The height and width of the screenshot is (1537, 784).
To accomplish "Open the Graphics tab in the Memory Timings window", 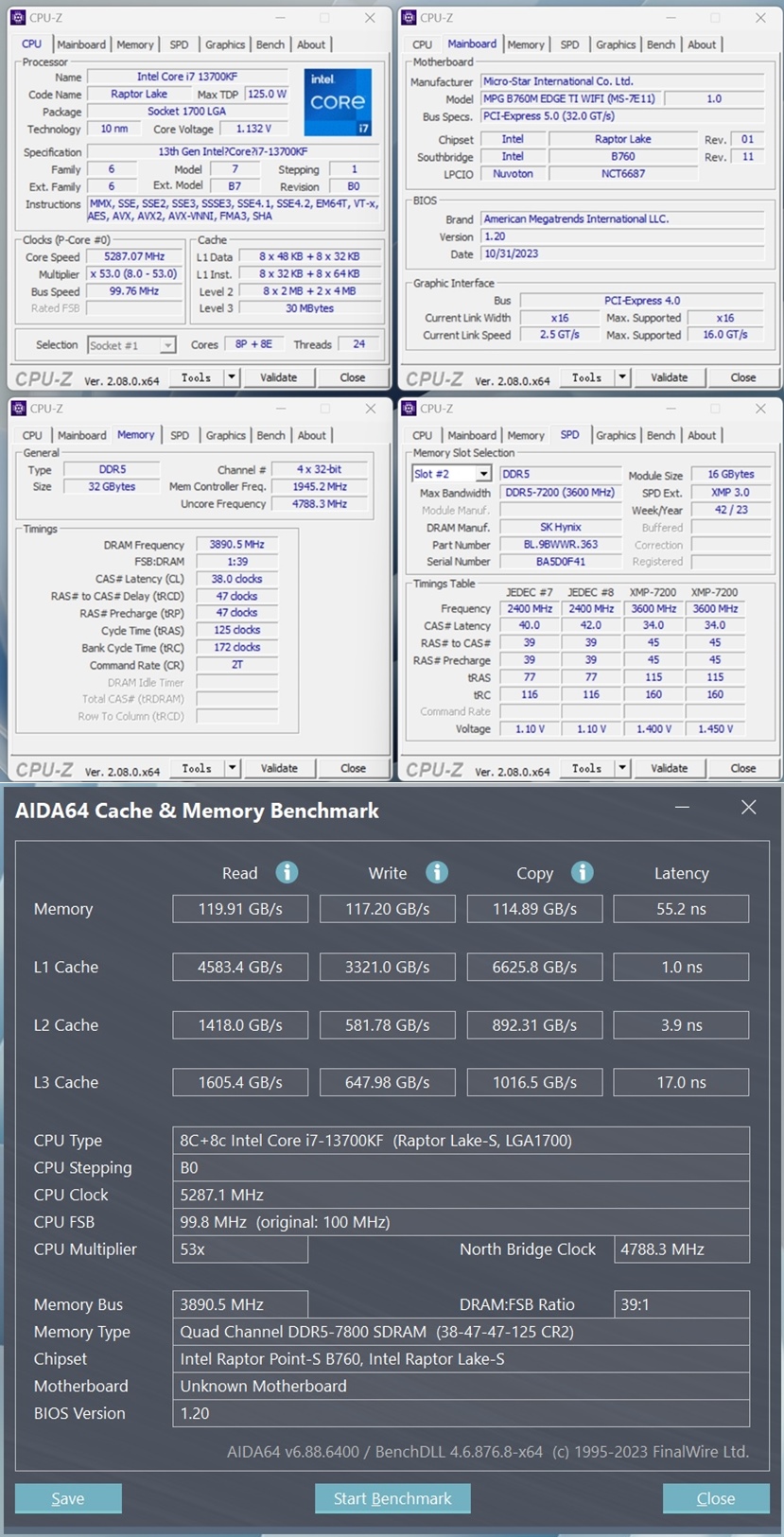I will pos(226,435).
